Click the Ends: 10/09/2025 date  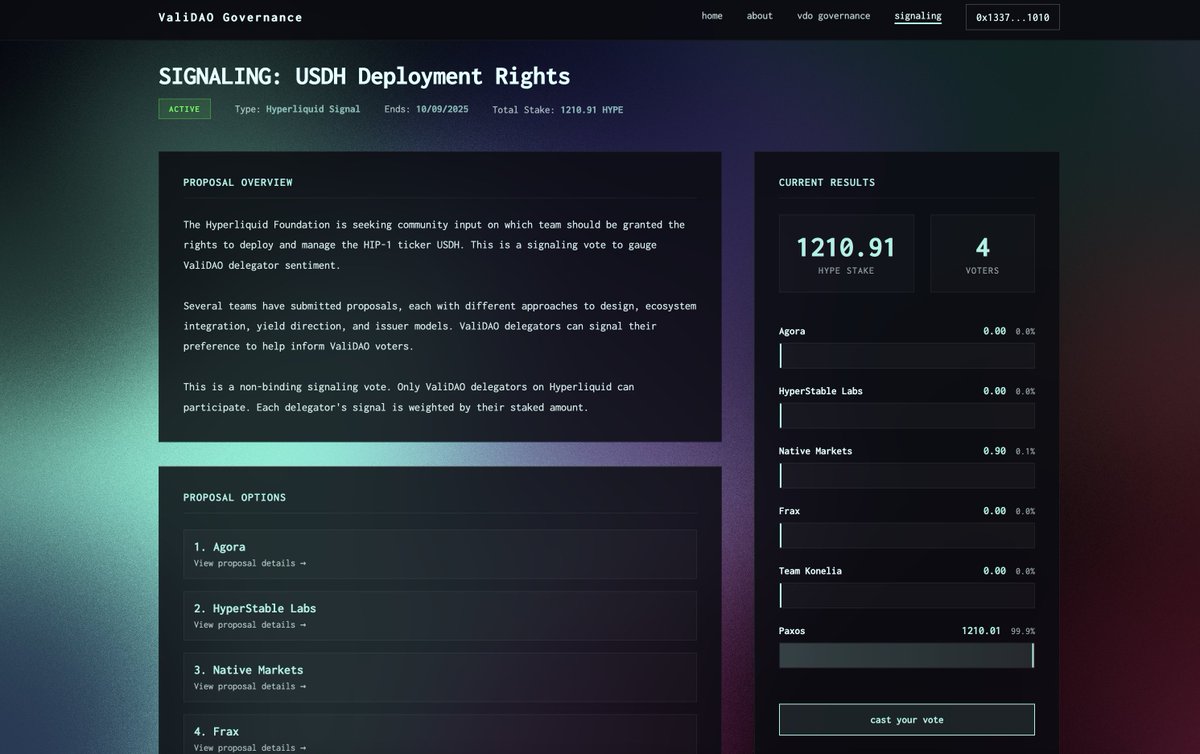426,109
